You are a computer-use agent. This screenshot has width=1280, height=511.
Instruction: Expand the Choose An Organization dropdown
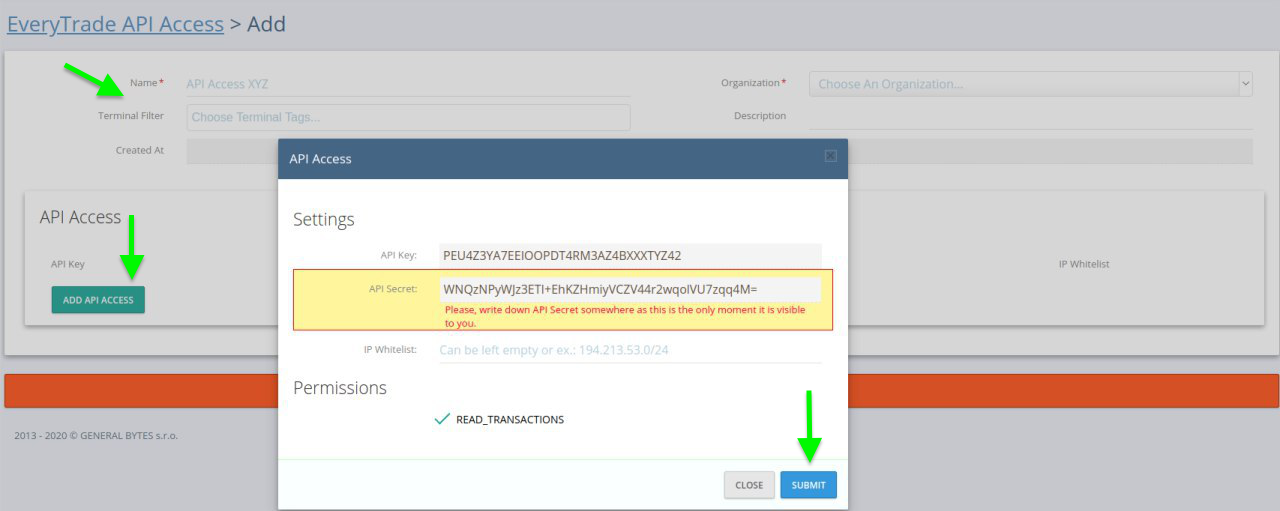[x=1030, y=84]
